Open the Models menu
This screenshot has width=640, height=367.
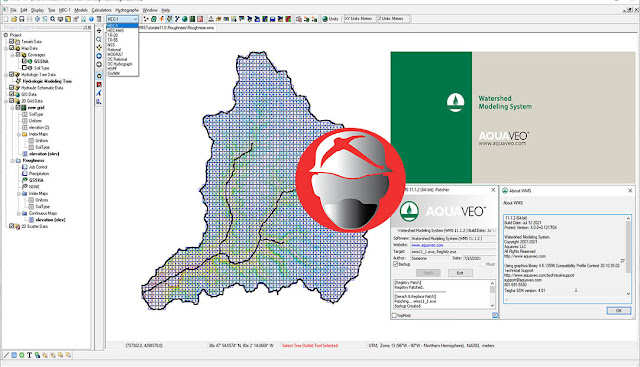pyautogui.click(x=81, y=10)
